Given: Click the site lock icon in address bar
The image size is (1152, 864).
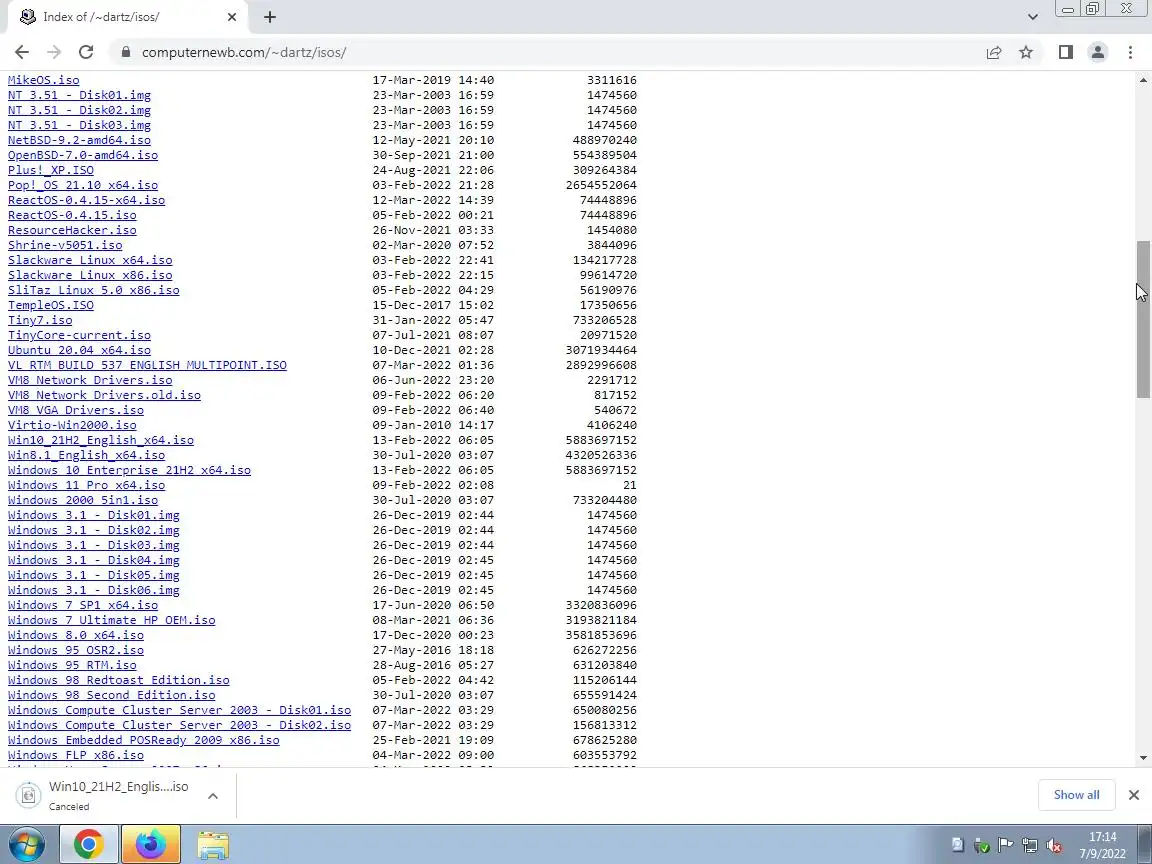Looking at the screenshot, I should [126, 52].
